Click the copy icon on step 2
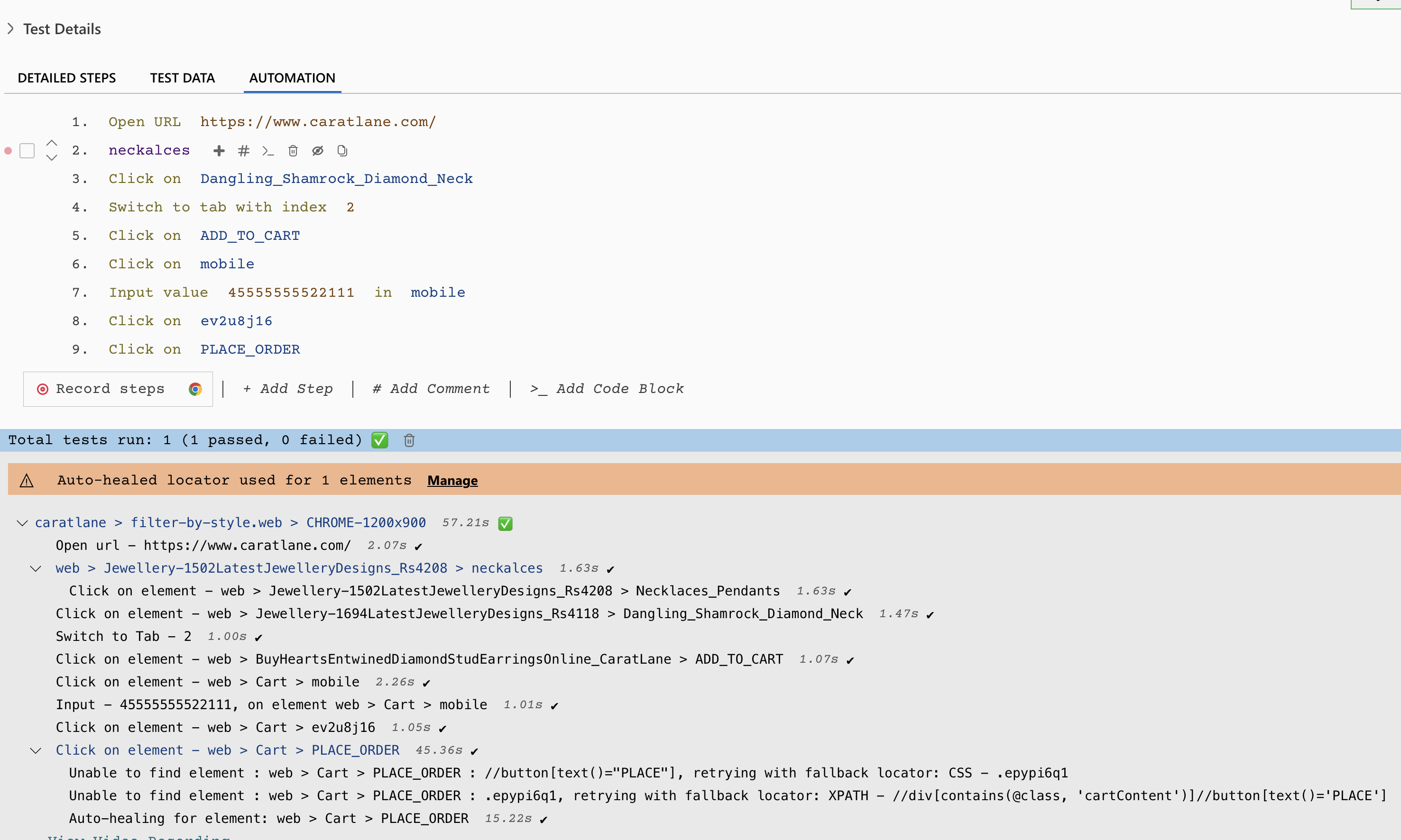The width and height of the screenshot is (1401, 840). (x=342, y=151)
